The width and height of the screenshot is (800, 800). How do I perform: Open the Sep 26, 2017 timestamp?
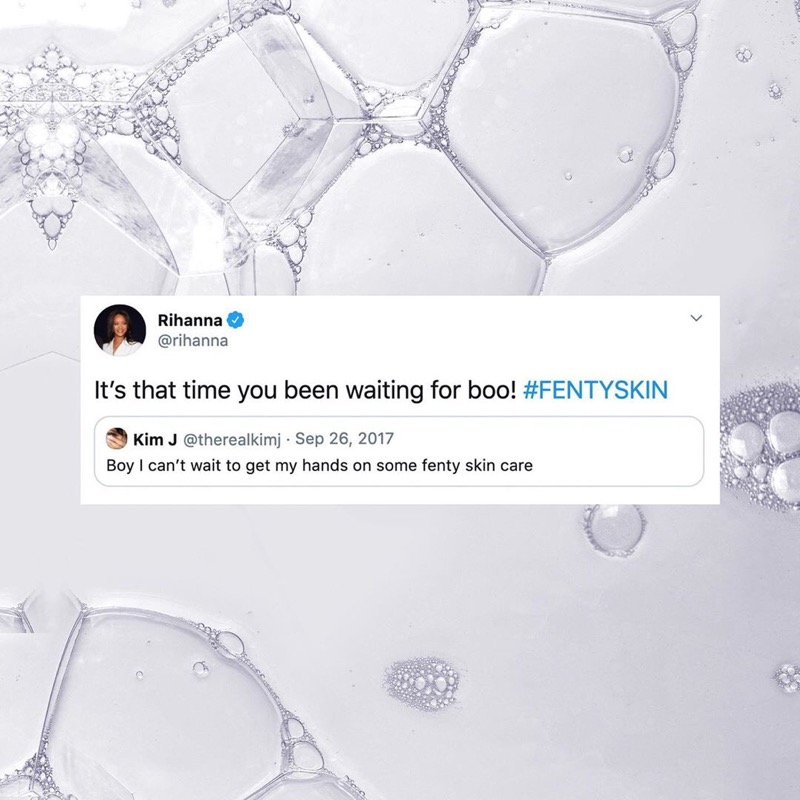[344, 439]
